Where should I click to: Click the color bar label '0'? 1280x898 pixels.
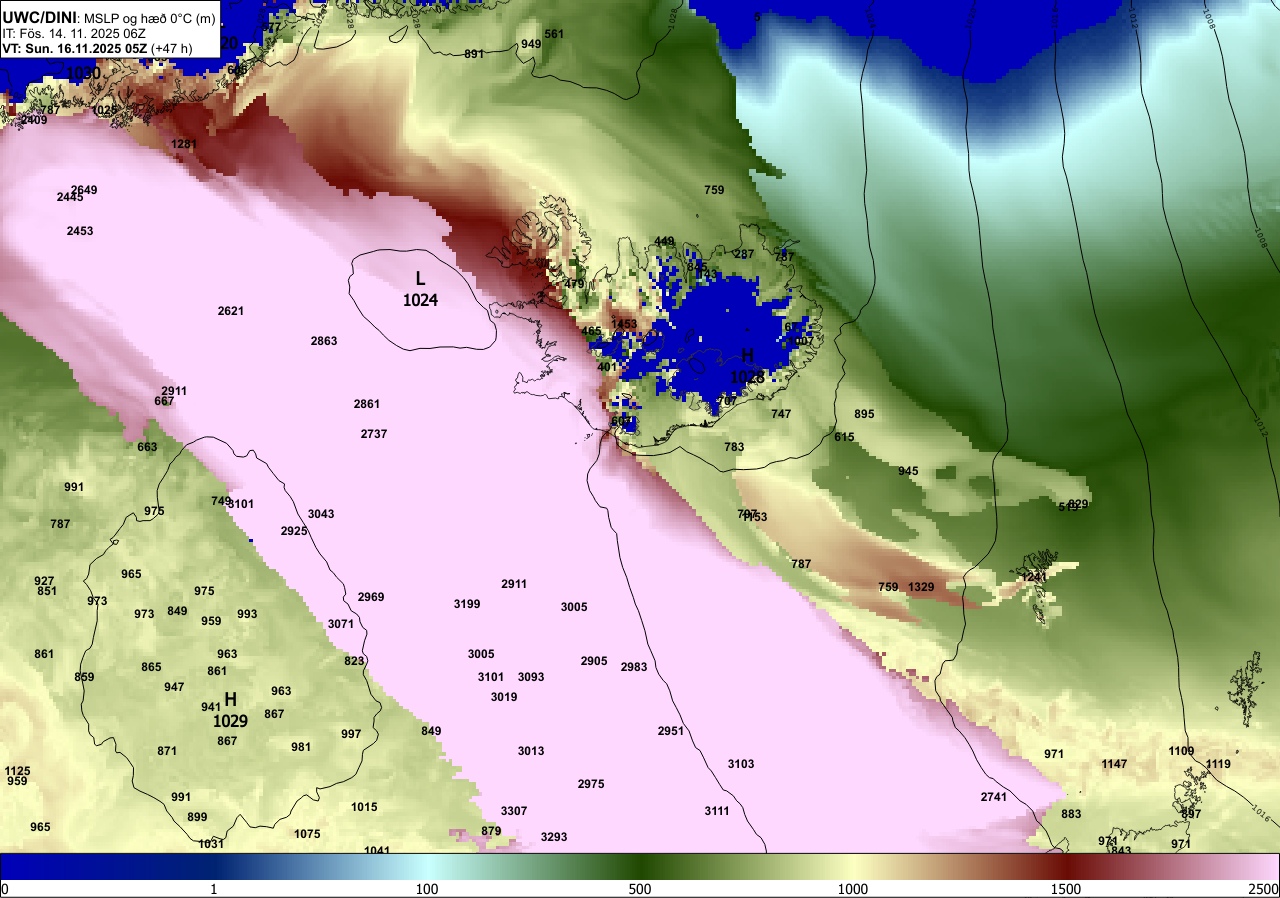tap(5, 889)
